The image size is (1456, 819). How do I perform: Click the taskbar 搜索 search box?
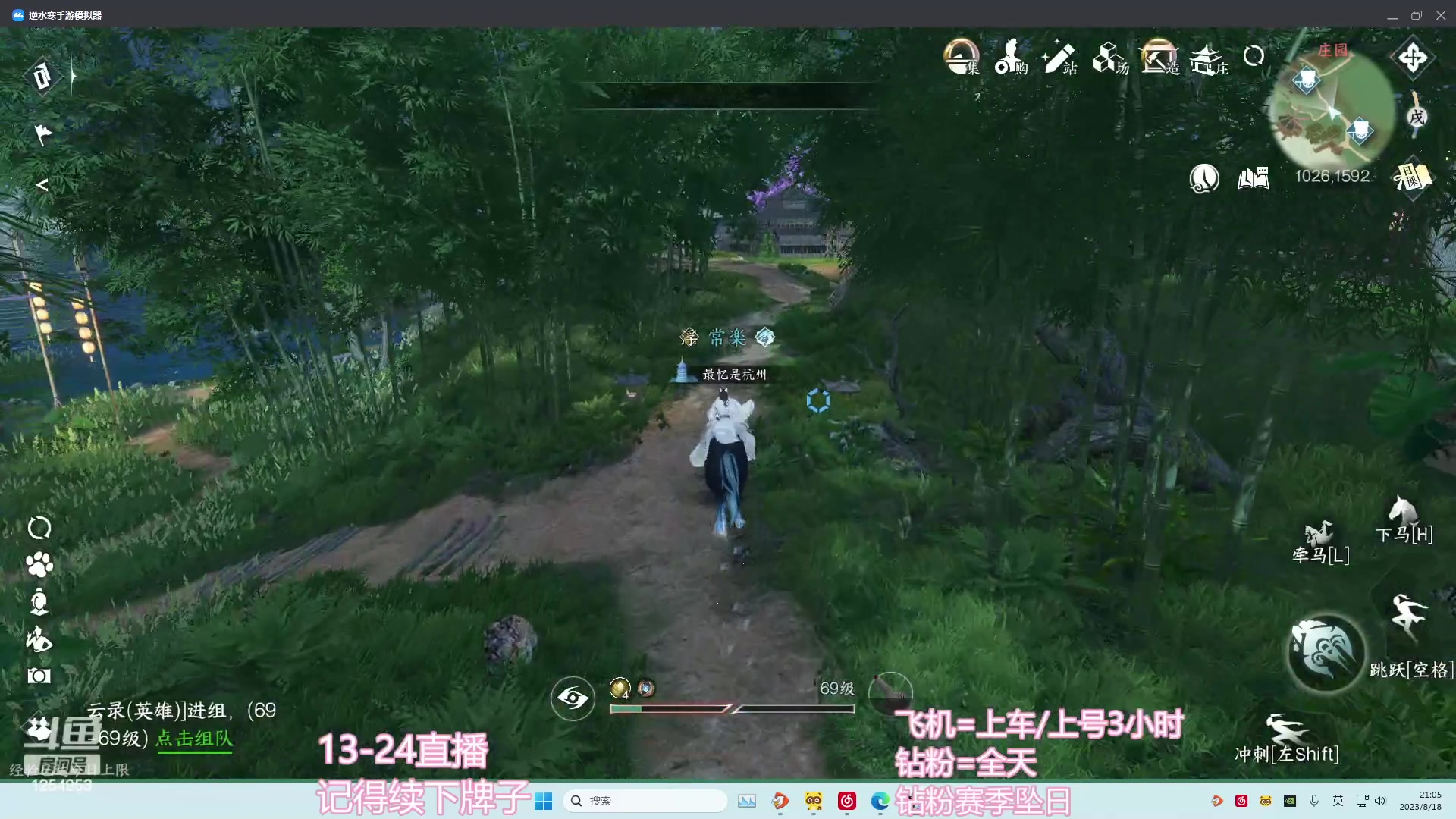coord(645,801)
